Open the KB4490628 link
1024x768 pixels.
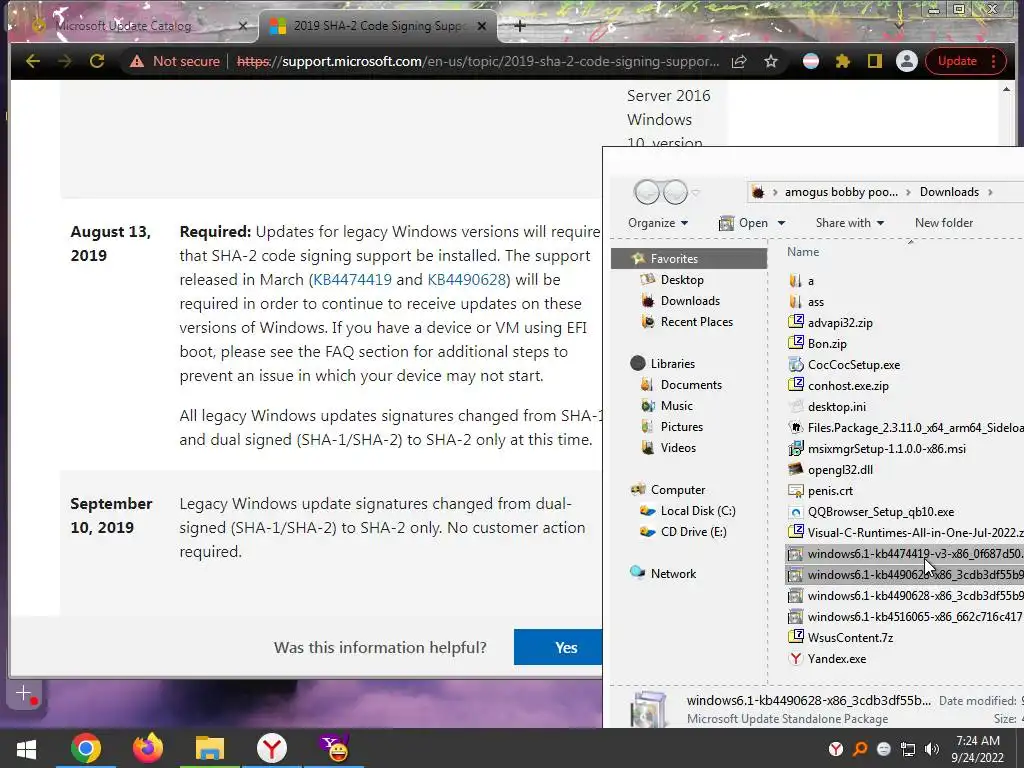pos(467,280)
